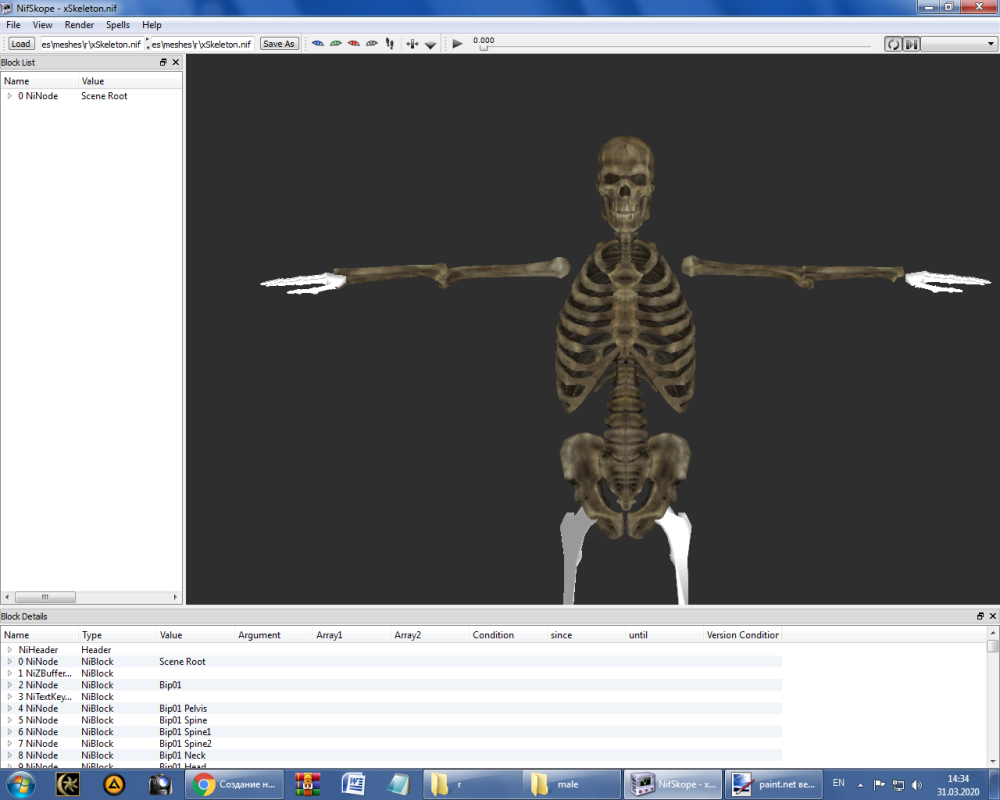Select the 'Bip01 Spine1' value cell

point(185,732)
